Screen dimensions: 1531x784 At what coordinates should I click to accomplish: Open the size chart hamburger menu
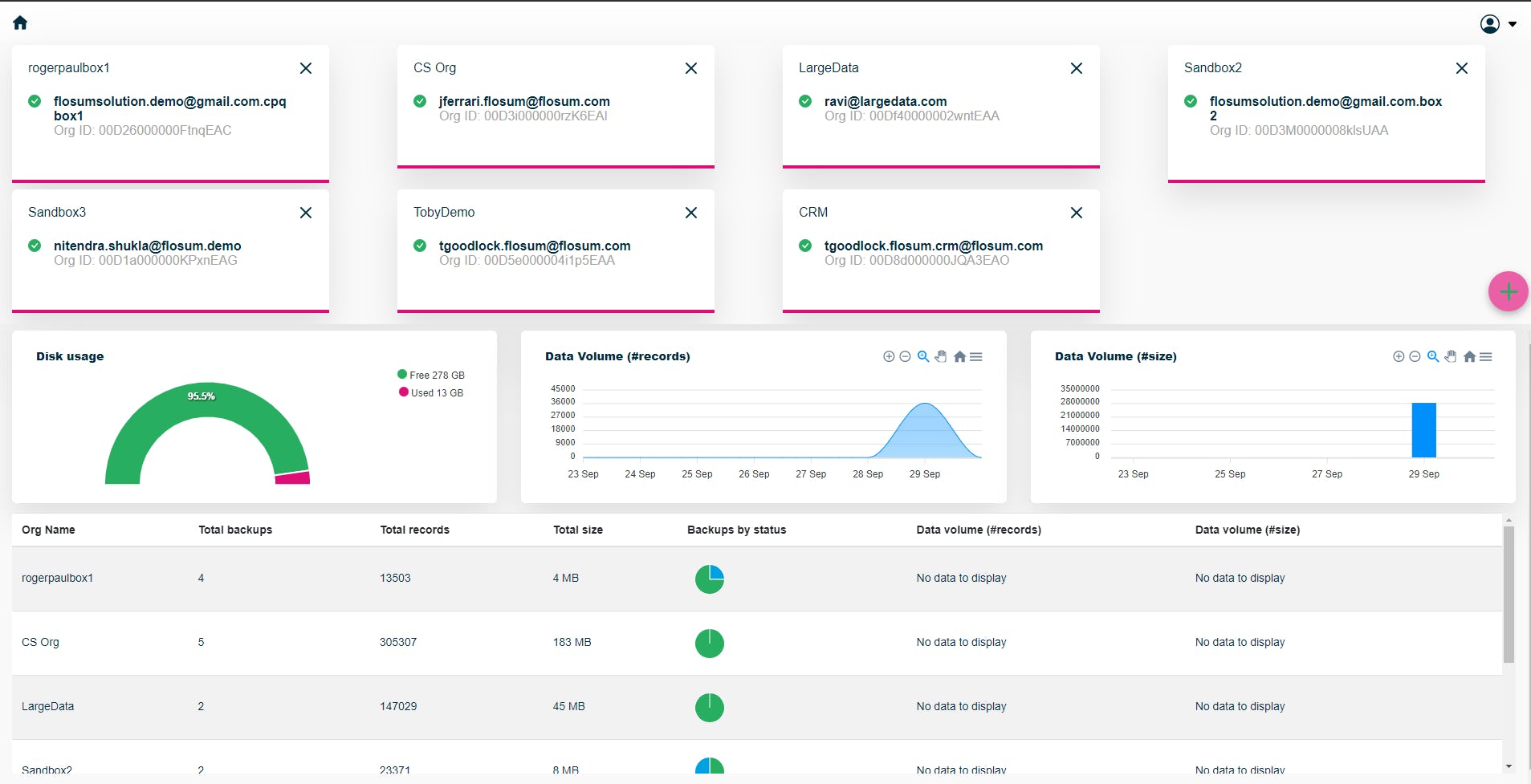(x=1487, y=356)
